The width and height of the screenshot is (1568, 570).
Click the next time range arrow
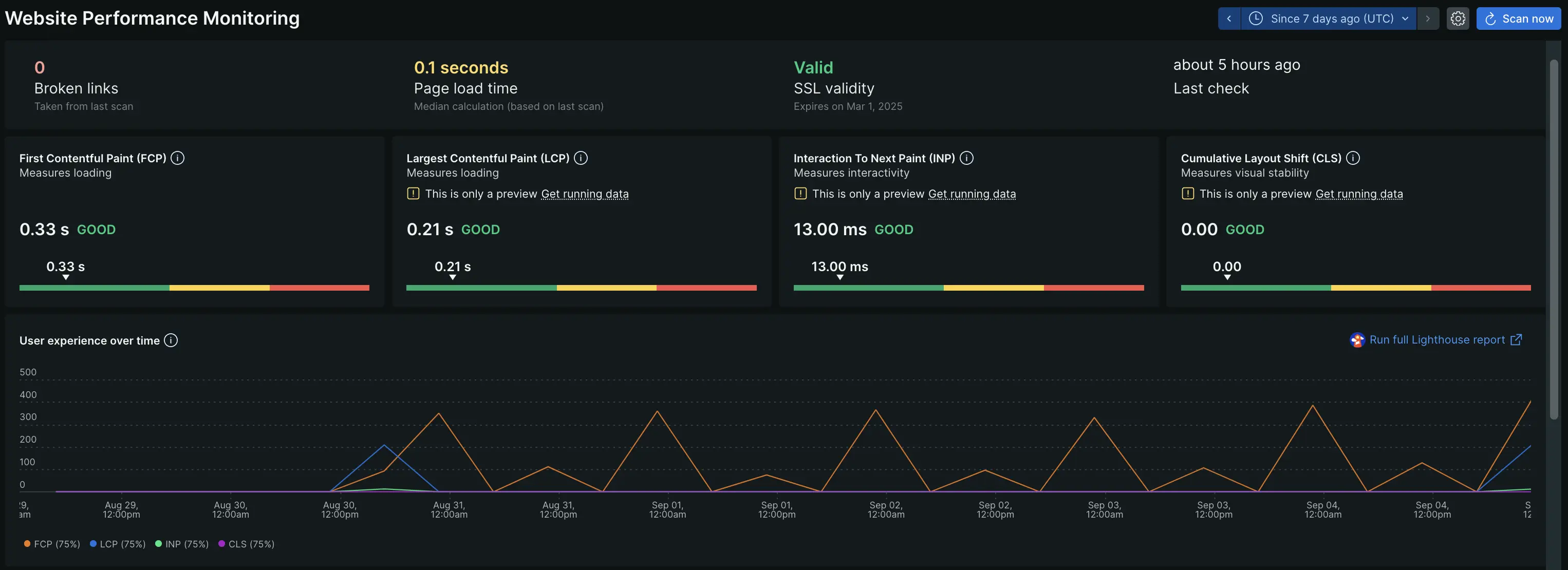[x=1427, y=19]
